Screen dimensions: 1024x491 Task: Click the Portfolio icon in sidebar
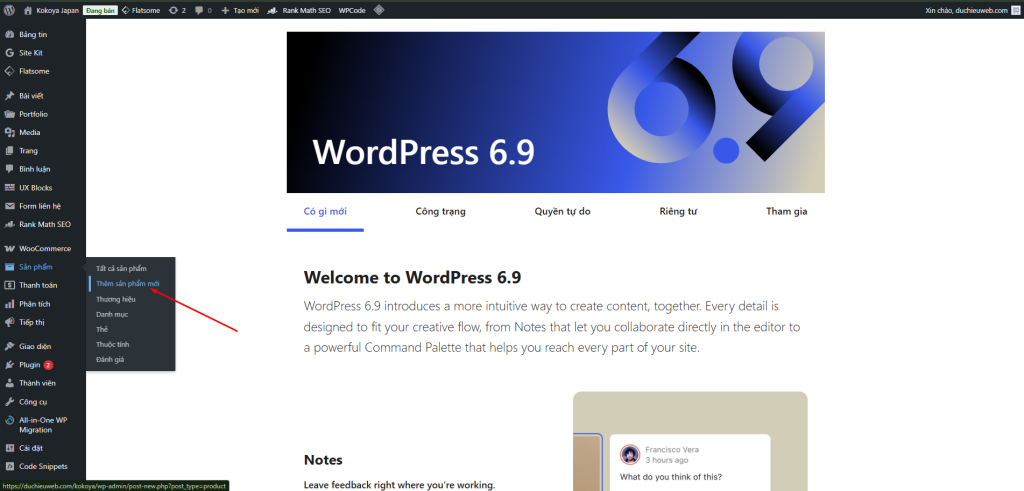click(9, 114)
